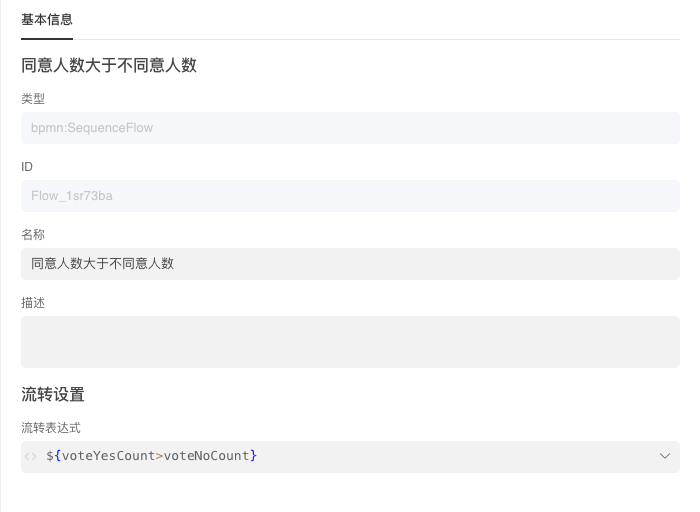Click the ID field showing Flow_1sr73ba
The image size is (700, 512).
[350, 196]
